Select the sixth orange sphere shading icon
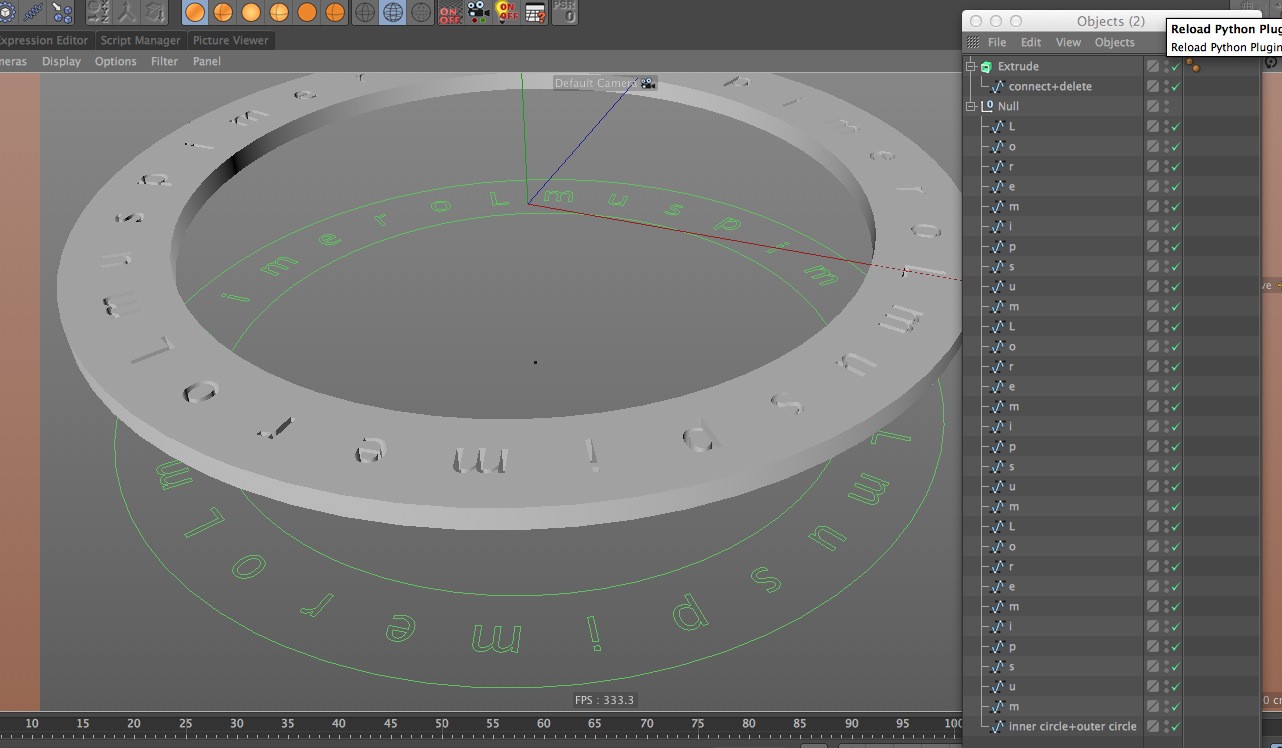 pos(335,12)
